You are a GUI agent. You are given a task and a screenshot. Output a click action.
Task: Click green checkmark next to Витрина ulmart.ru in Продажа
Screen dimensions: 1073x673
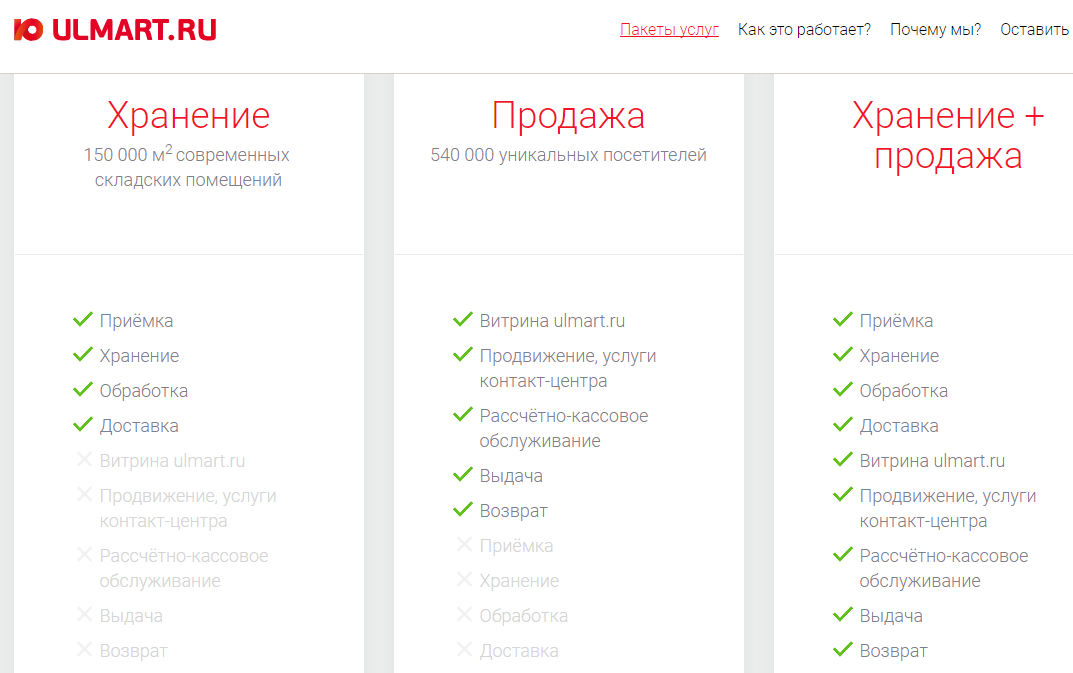tap(463, 320)
